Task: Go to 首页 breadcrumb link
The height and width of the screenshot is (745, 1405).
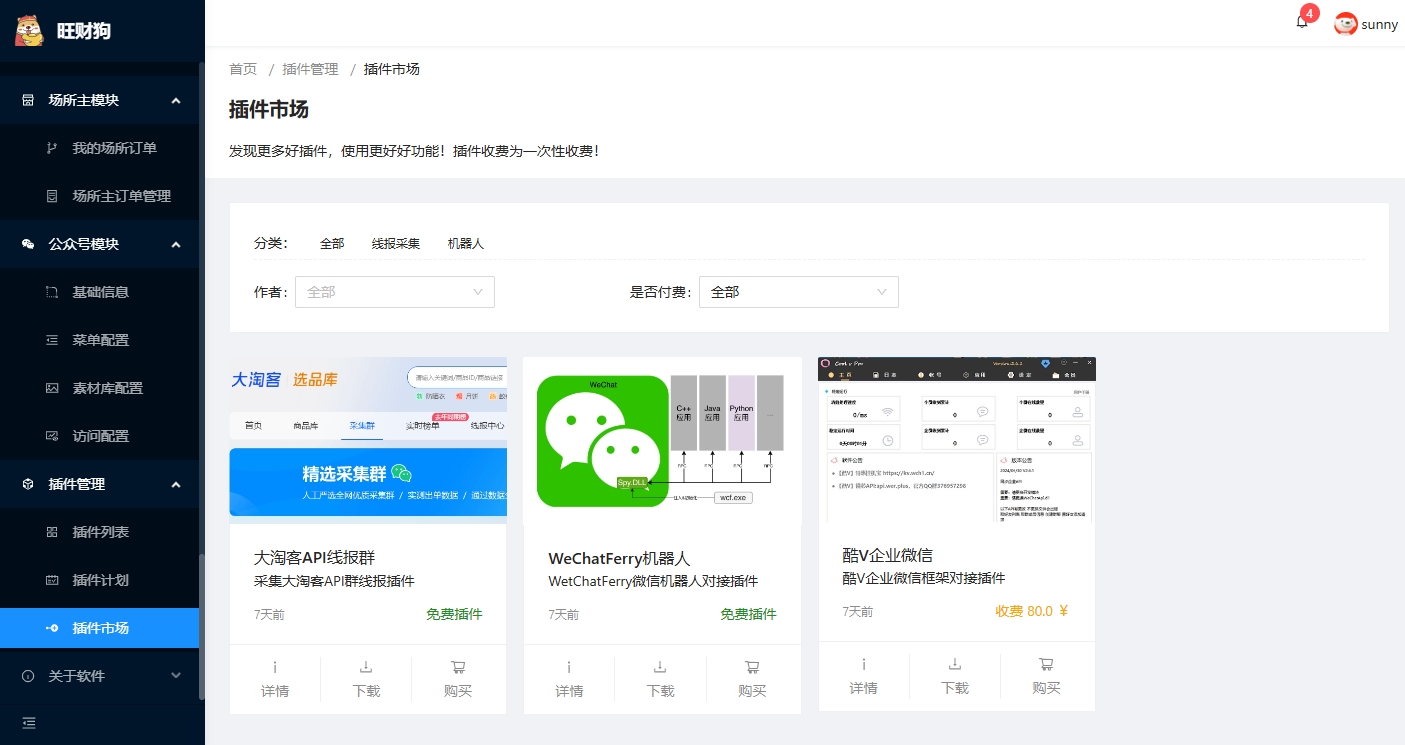Action: pyautogui.click(x=243, y=69)
